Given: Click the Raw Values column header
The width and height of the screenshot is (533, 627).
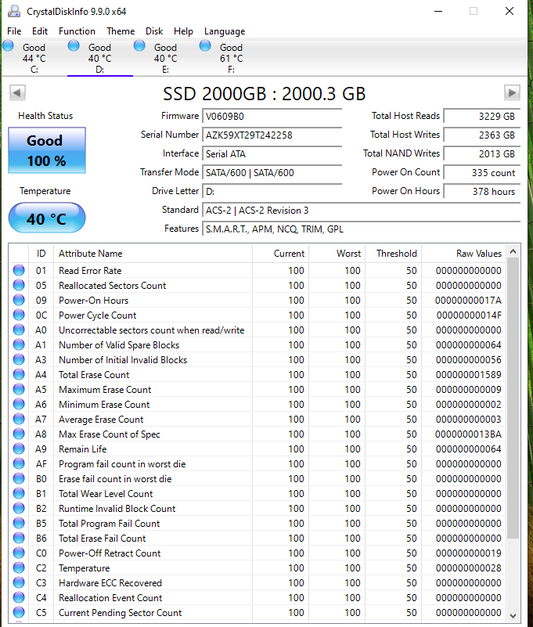Looking at the screenshot, I should [x=464, y=254].
